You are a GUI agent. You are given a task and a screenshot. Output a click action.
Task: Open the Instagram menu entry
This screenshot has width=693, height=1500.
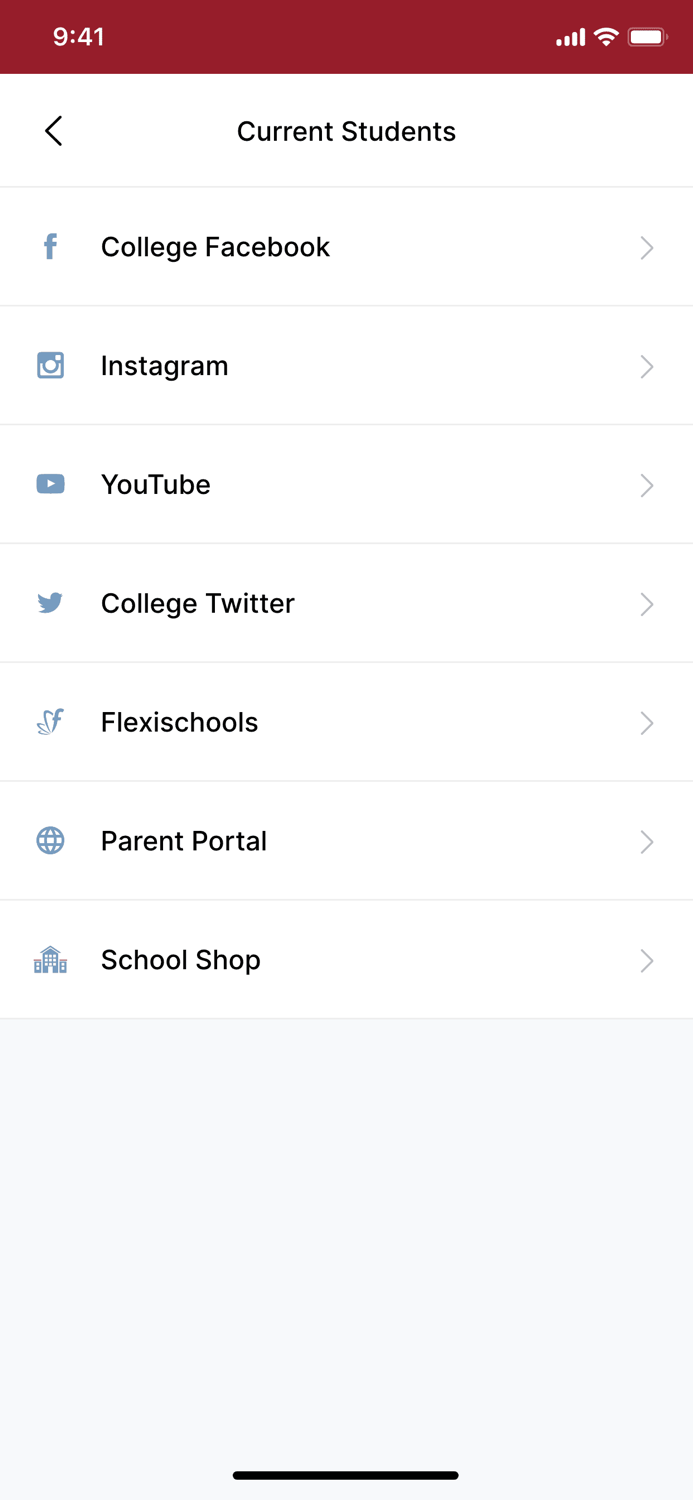(x=164, y=366)
